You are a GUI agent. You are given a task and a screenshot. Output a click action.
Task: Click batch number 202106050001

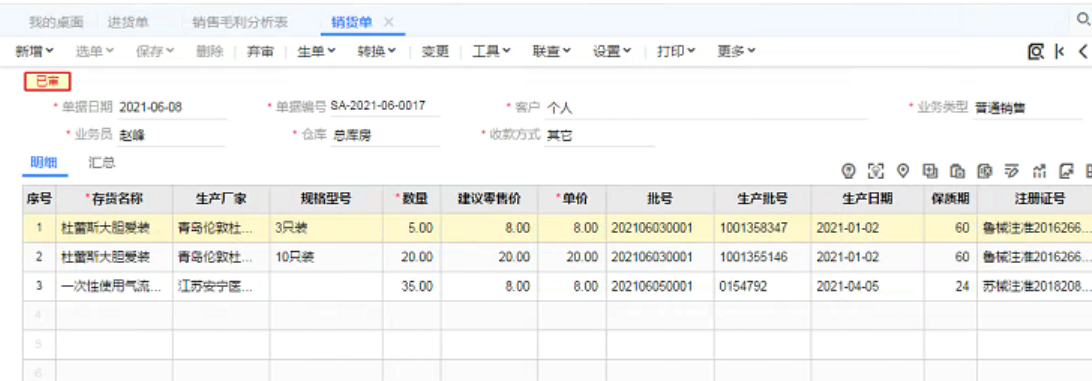tap(660, 286)
